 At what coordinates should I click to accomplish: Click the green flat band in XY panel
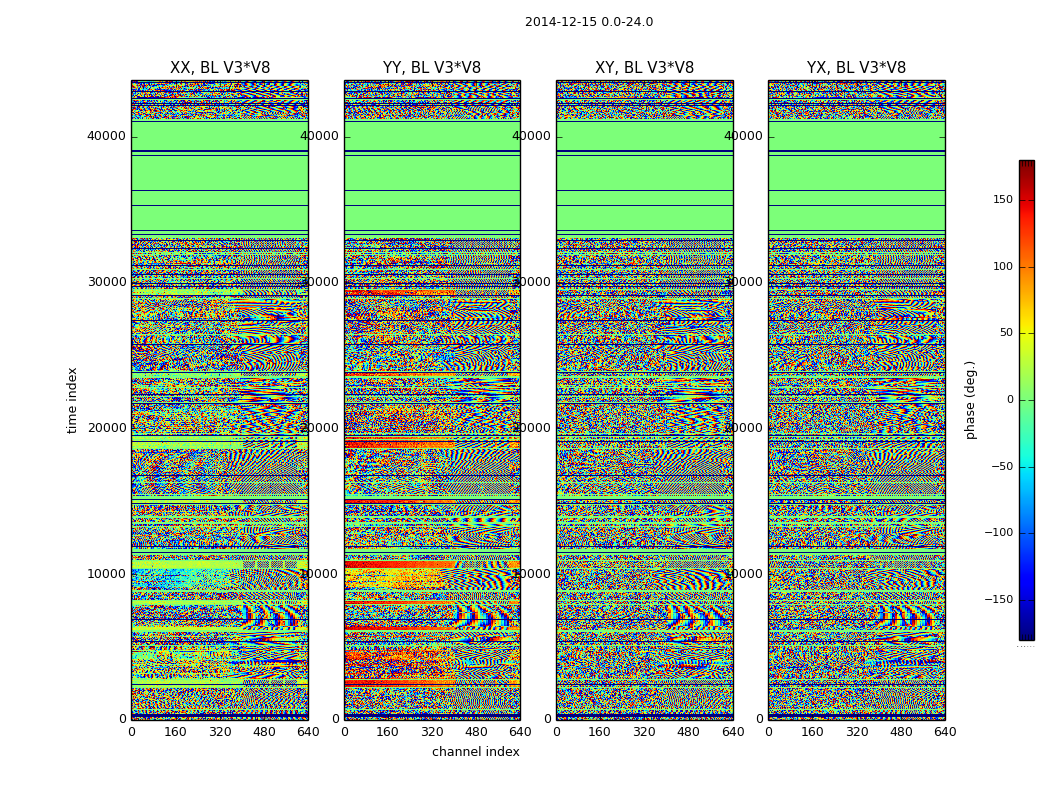point(645,177)
